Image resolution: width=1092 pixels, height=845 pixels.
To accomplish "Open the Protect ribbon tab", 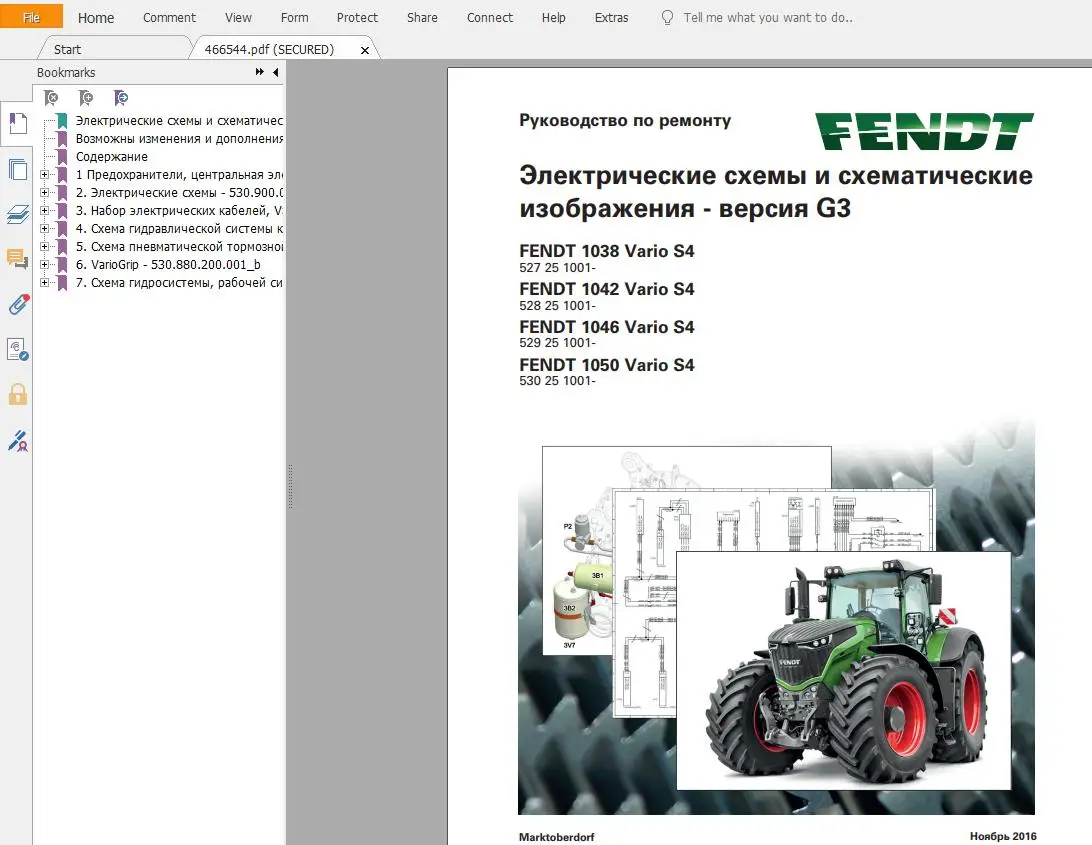I will pos(357,17).
